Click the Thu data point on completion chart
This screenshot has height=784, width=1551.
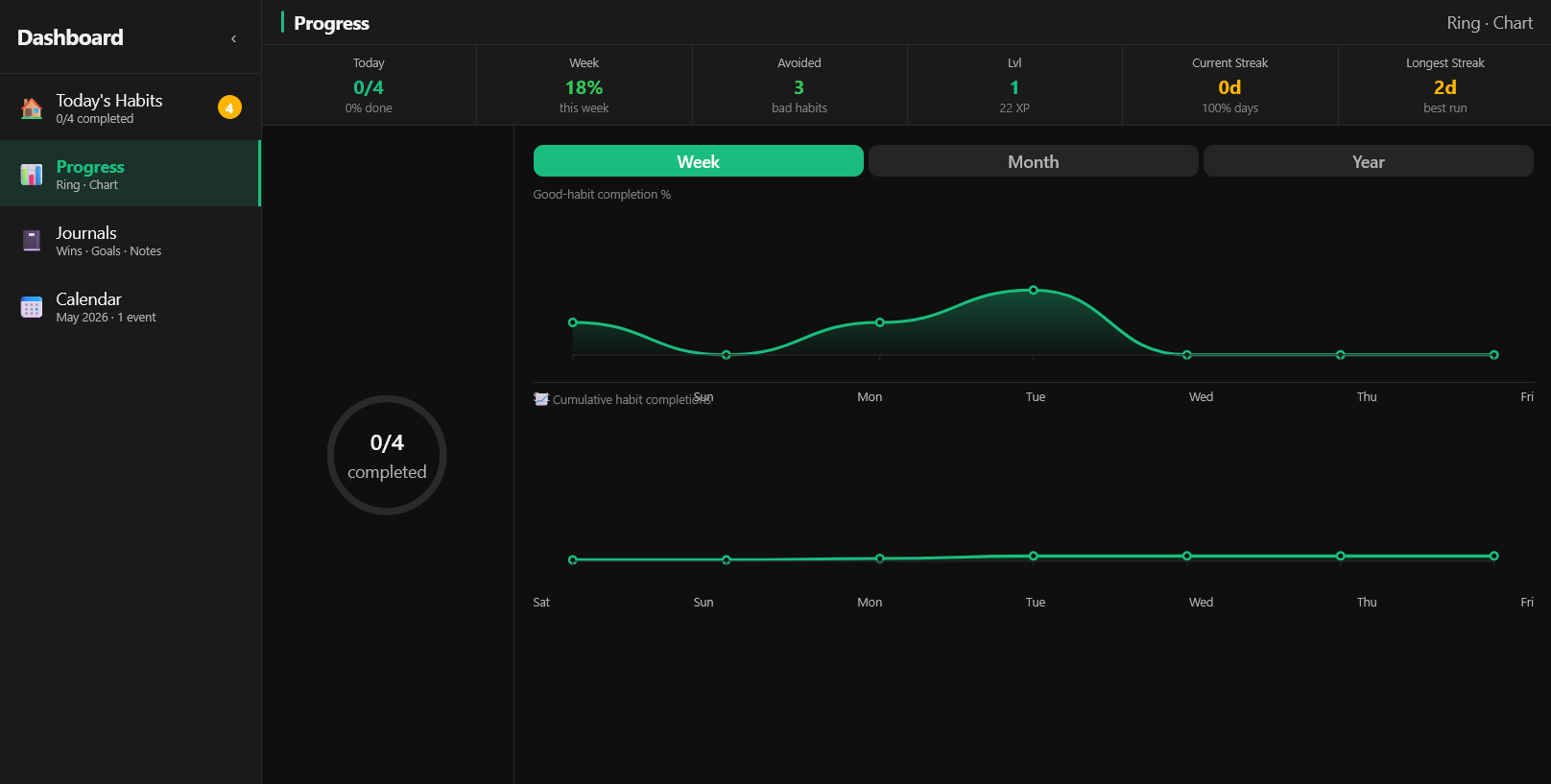pyautogui.click(x=1341, y=355)
